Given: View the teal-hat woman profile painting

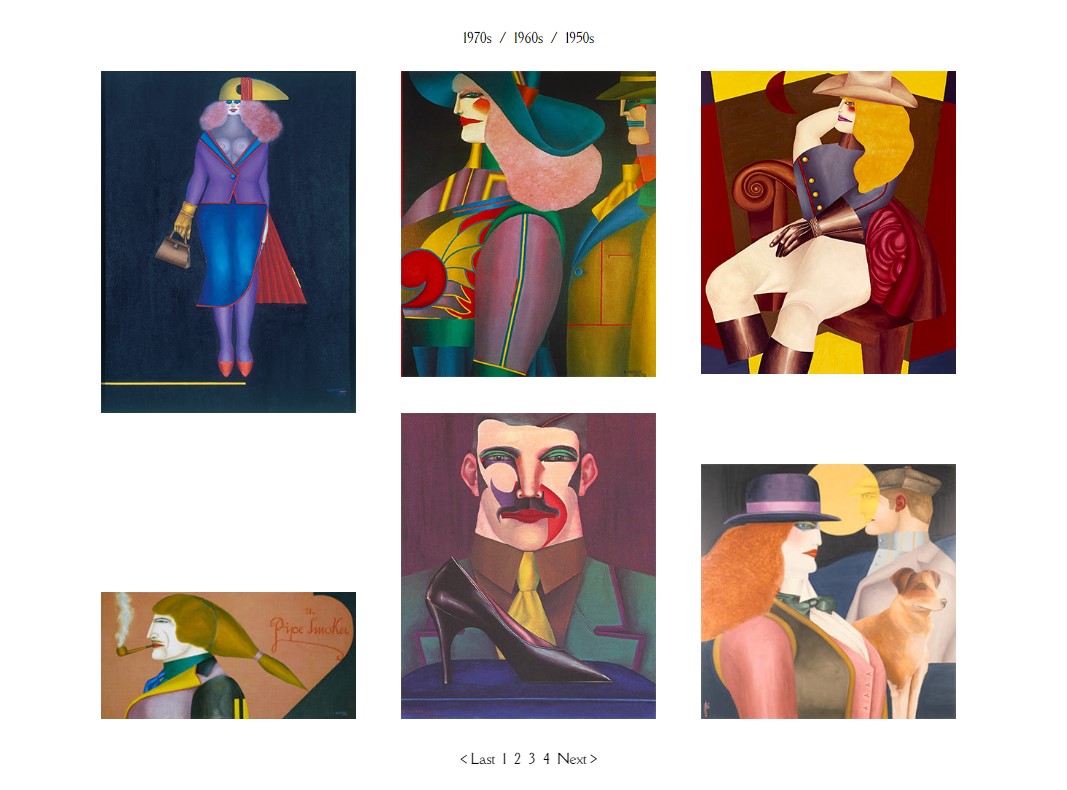Looking at the screenshot, I should point(528,224).
